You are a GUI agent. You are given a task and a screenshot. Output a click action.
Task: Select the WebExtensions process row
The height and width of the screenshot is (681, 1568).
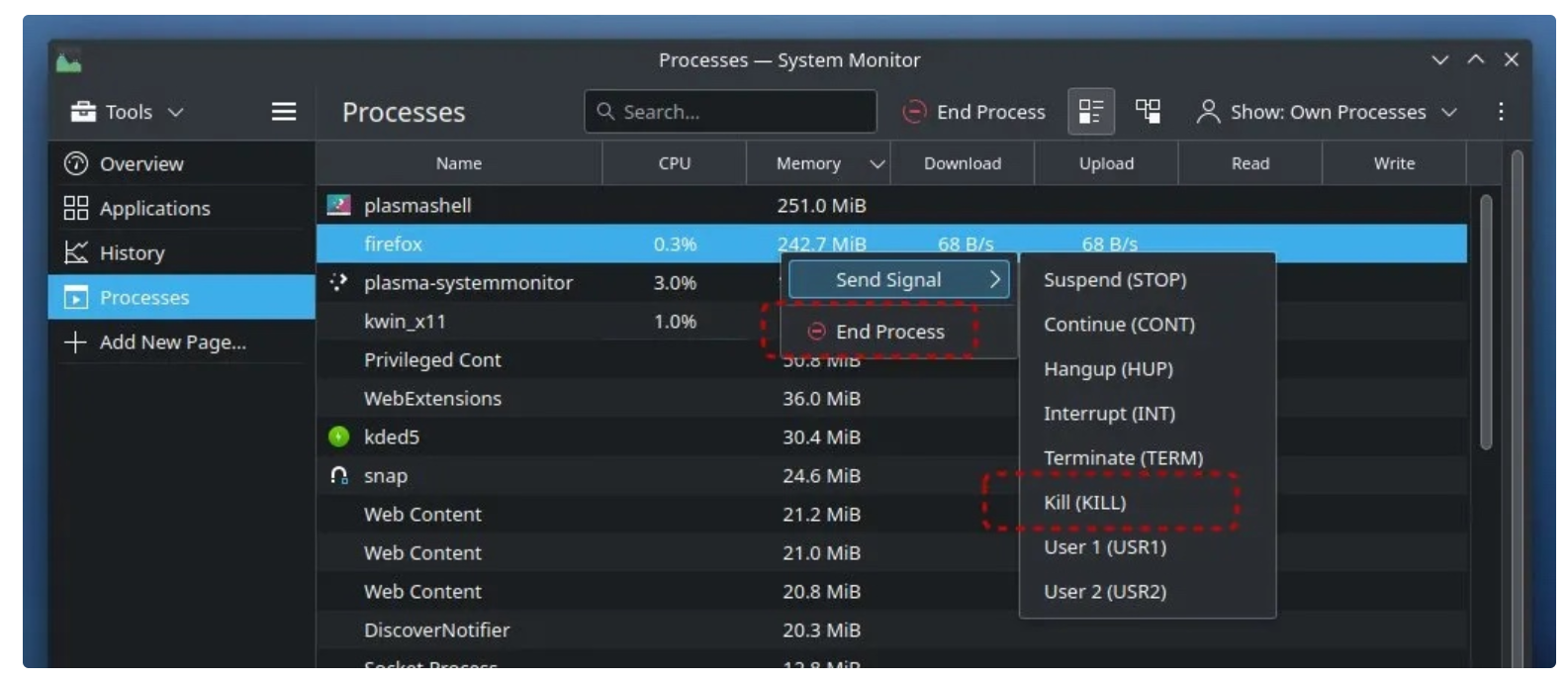coord(890,398)
